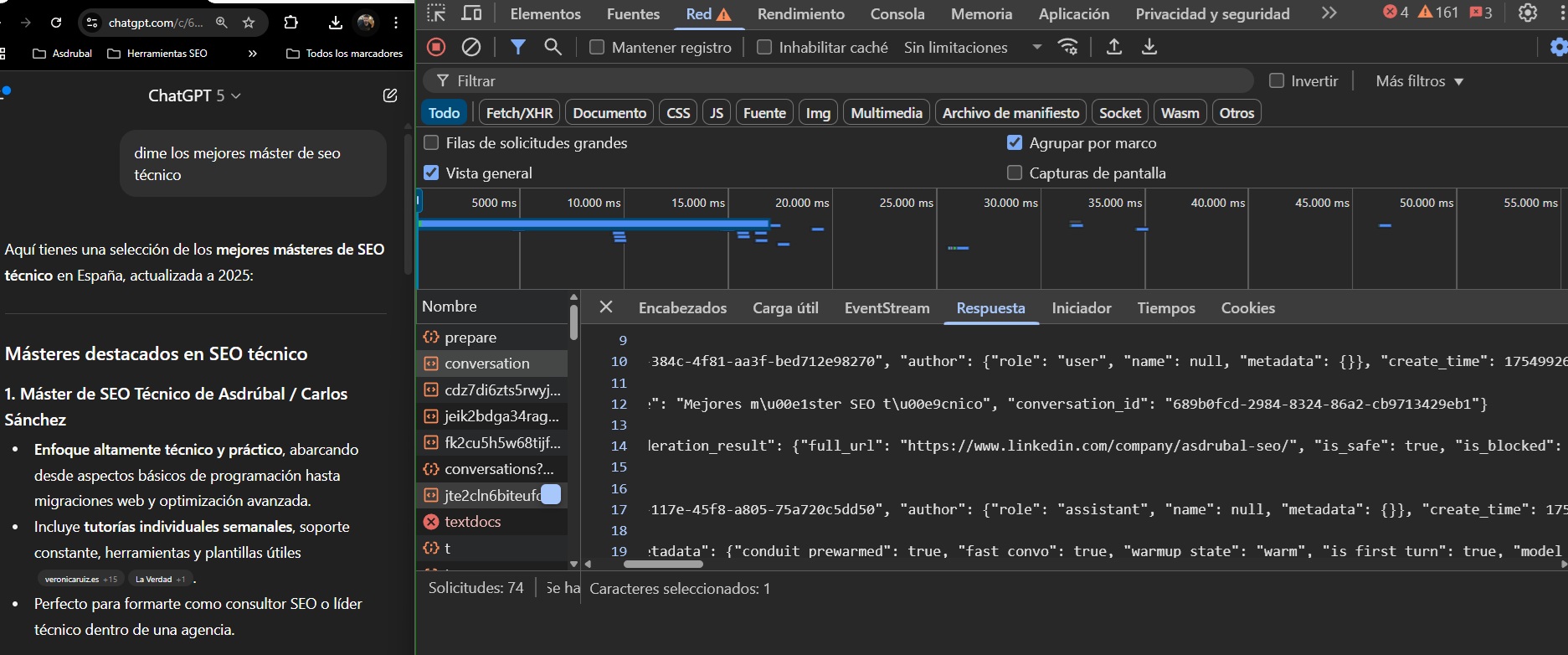Click the red errors counter badge

click(1396, 13)
